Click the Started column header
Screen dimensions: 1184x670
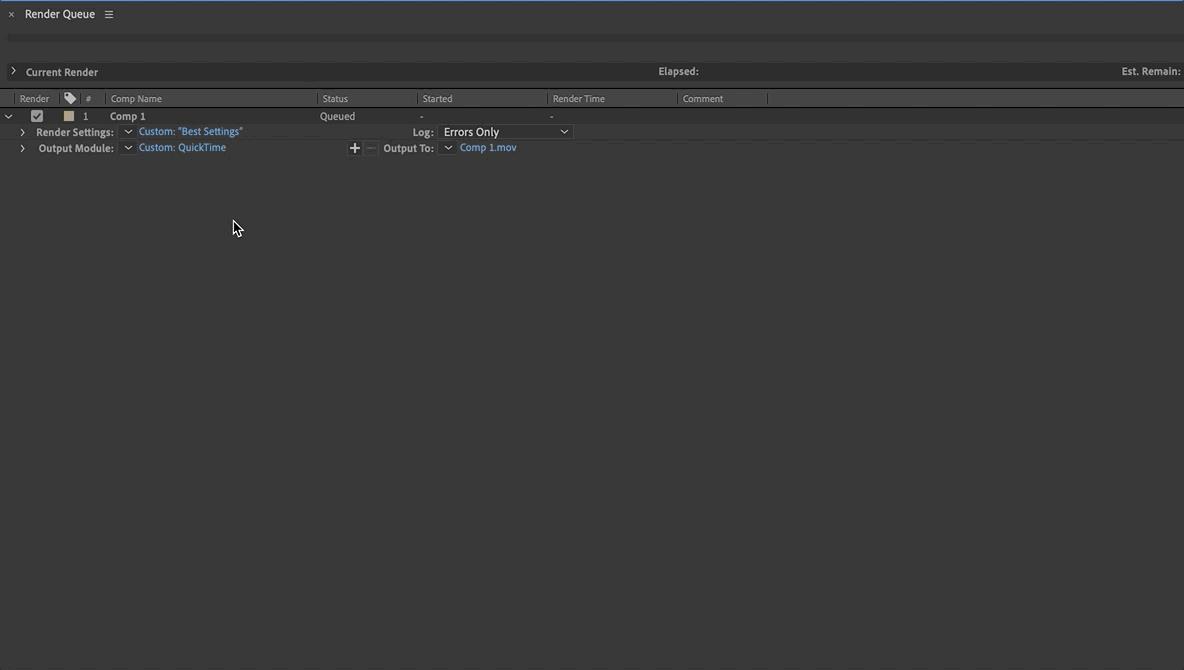point(437,99)
